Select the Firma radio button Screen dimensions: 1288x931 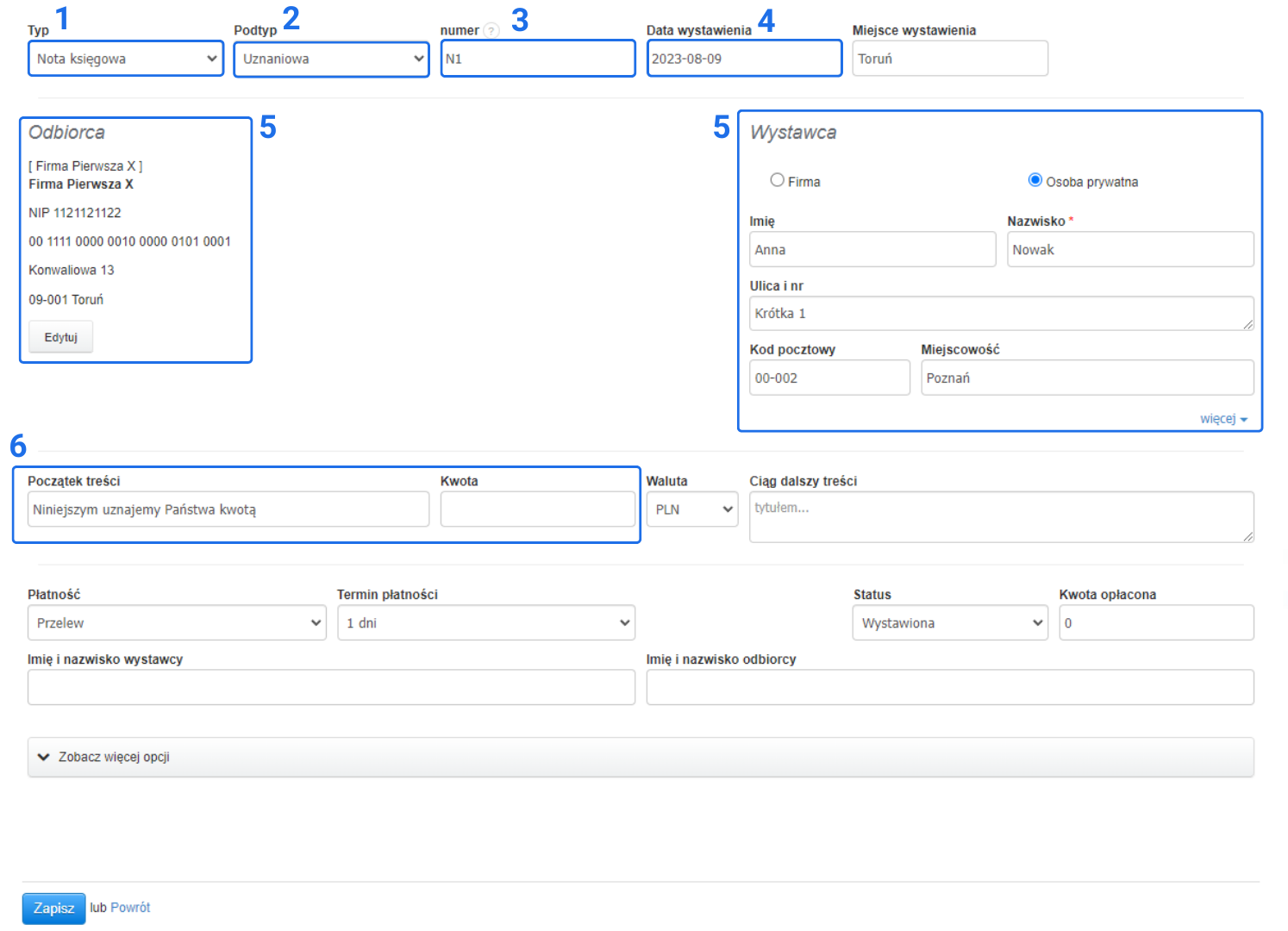[777, 180]
